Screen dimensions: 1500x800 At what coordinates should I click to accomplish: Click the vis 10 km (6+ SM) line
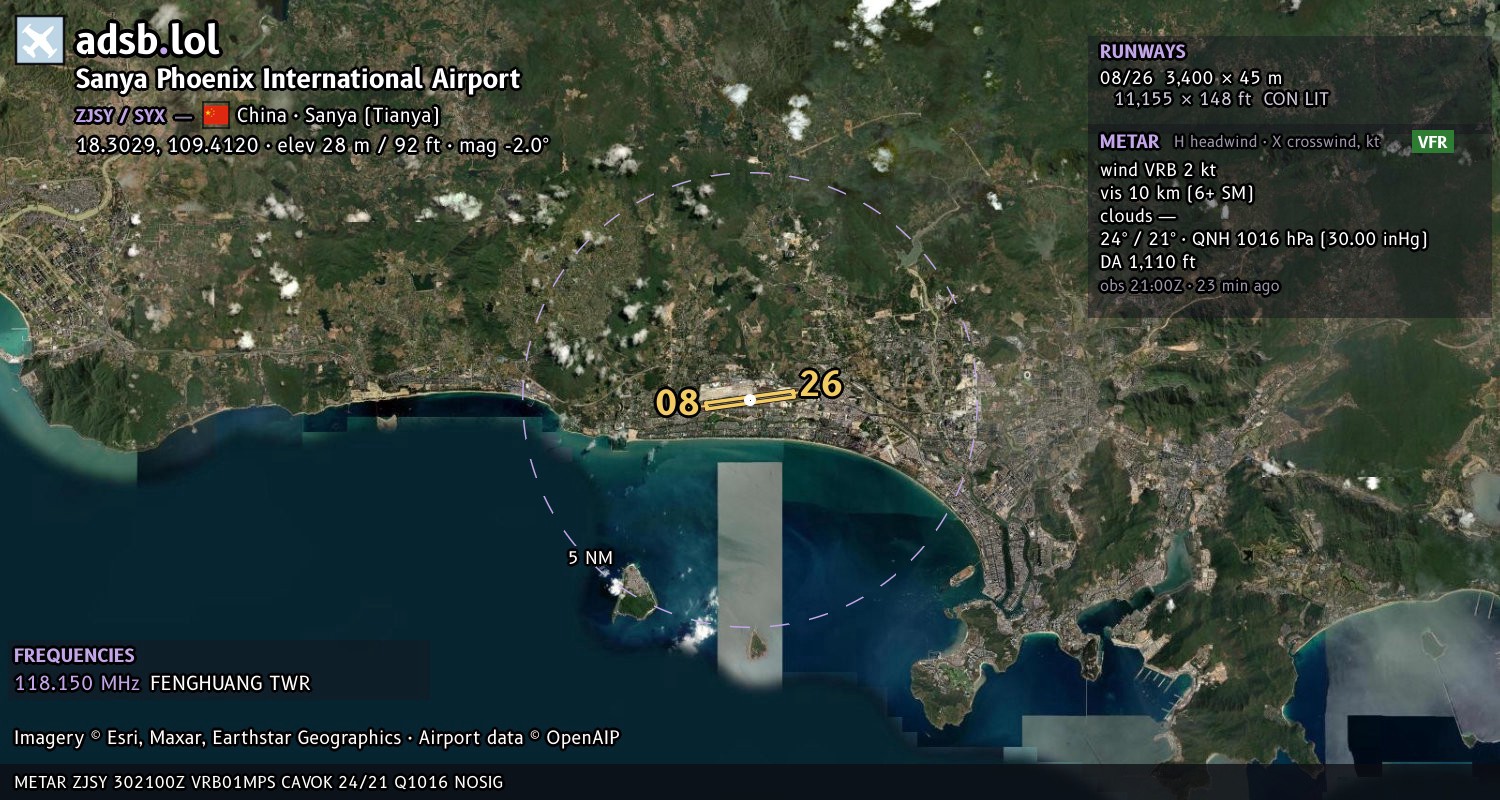1176,193
